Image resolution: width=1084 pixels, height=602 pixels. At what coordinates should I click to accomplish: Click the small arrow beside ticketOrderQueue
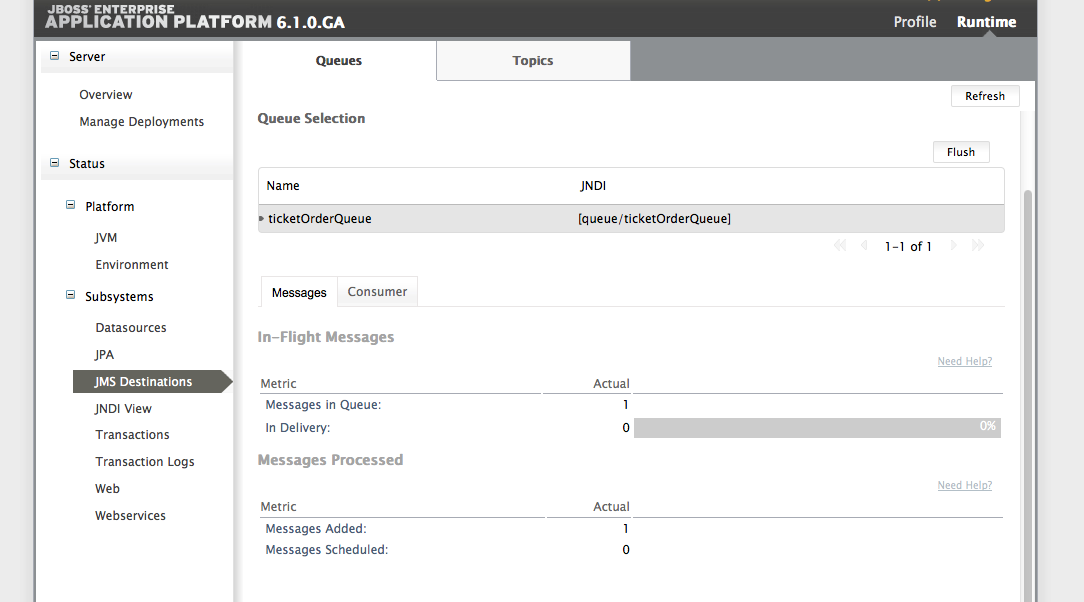tap(260, 218)
